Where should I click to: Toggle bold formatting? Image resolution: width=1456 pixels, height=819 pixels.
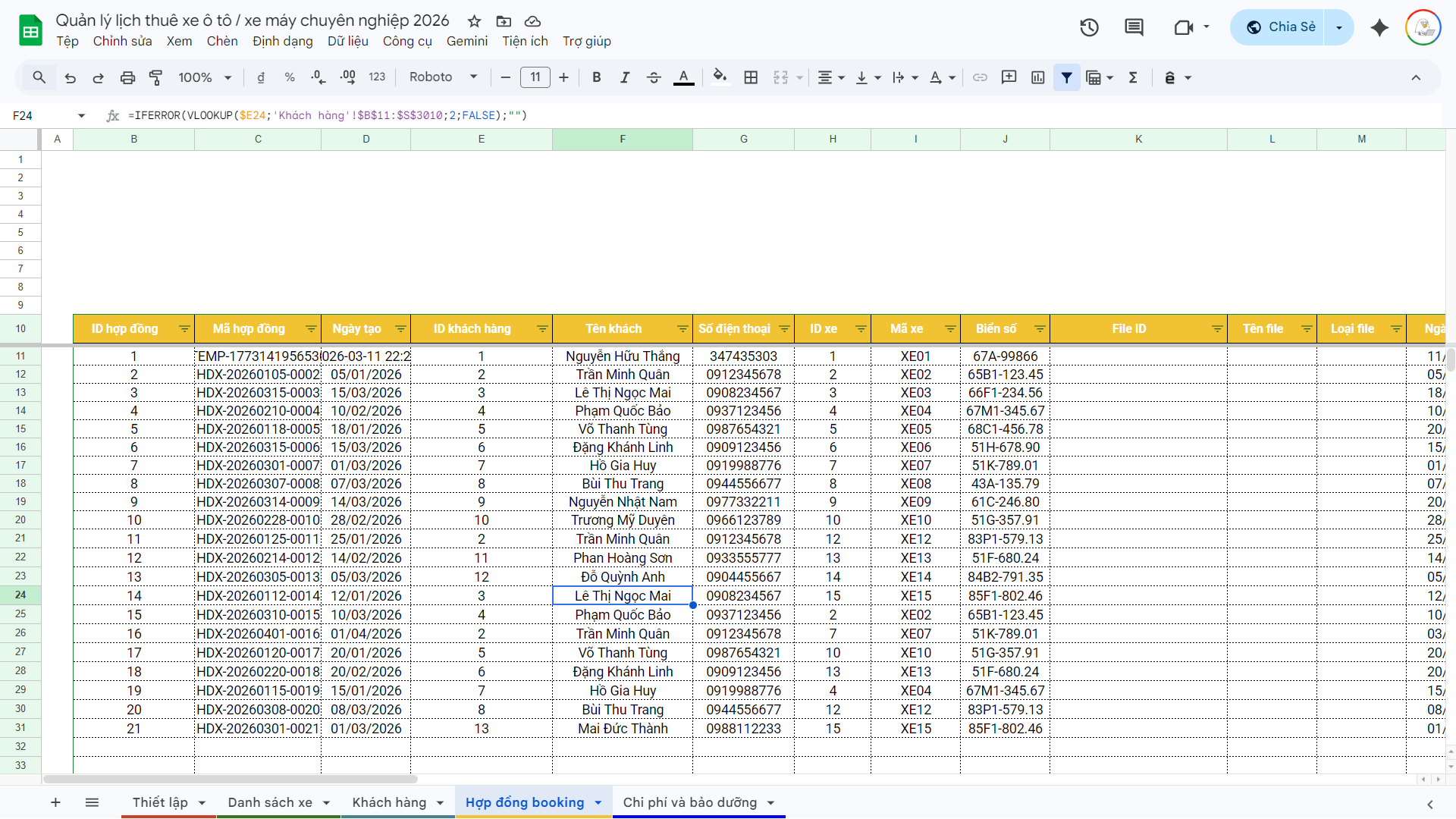[x=596, y=77]
